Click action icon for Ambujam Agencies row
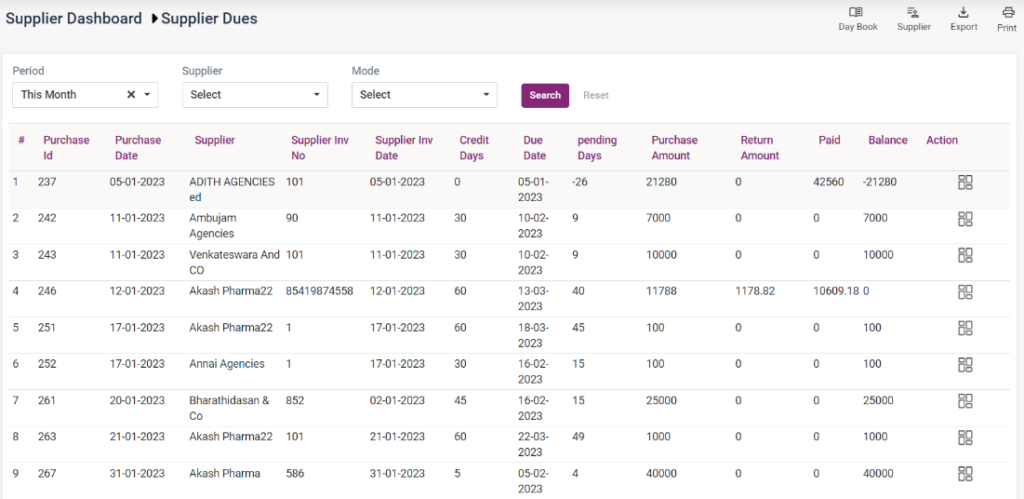This screenshot has width=1024, height=499. coord(965,218)
